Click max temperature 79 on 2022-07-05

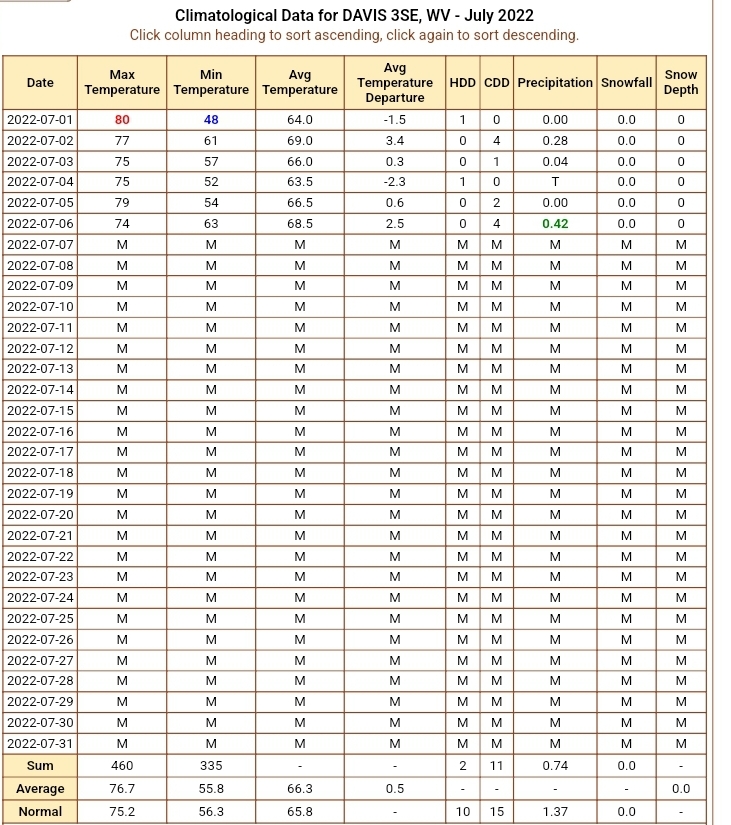click(x=122, y=203)
